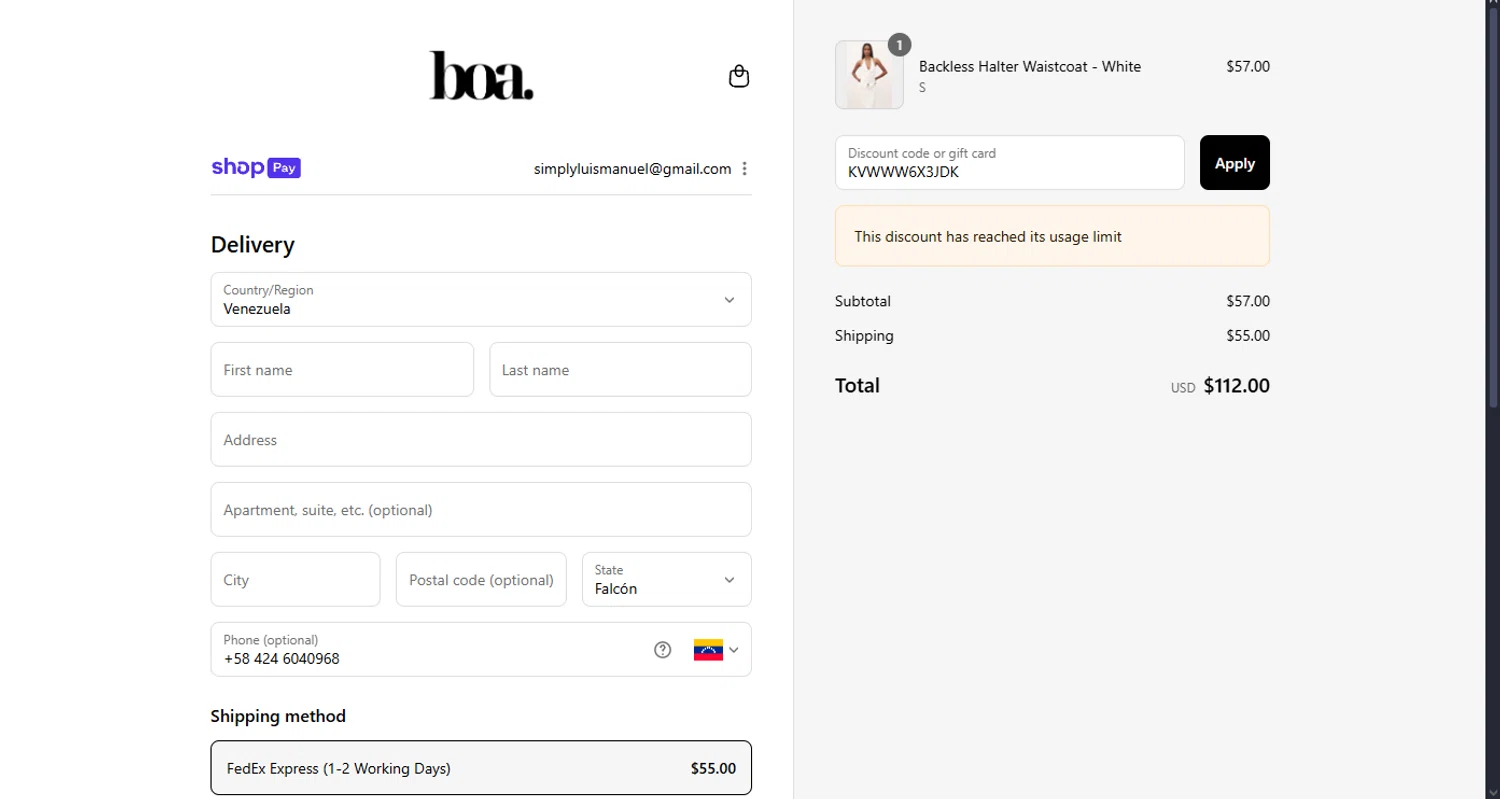Click the USD currency label
This screenshot has width=1500, height=799.
[x=1183, y=388]
